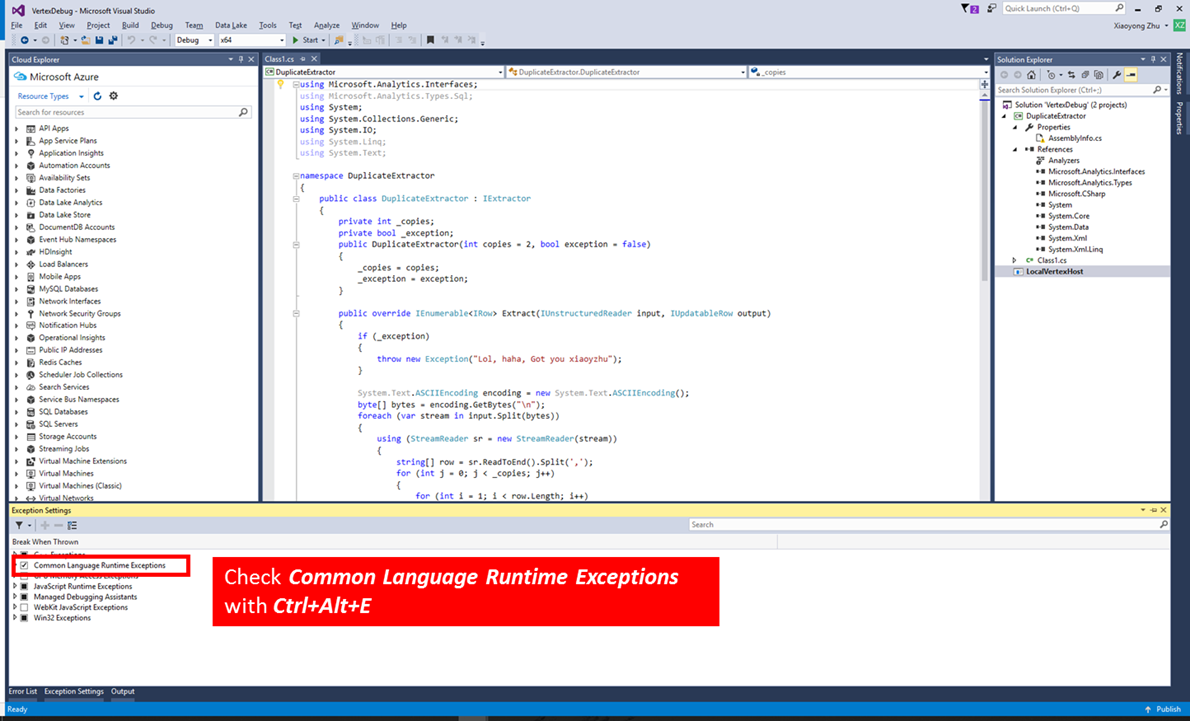The width and height of the screenshot is (1190, 721).
Task: Open Cloud Explorer settings gear
Action: point(113,96)
